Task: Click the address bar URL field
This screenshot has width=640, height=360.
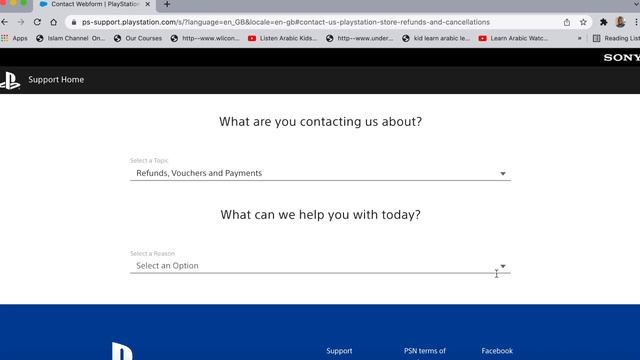Action: coord(286,22)
